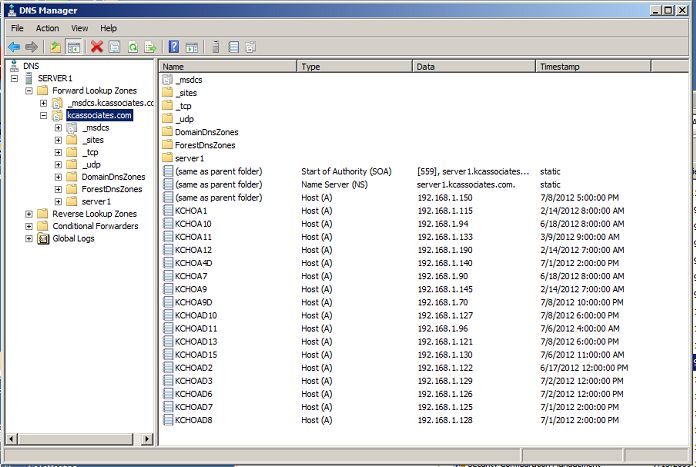Open the Action menu

click(x=47, y=28)
